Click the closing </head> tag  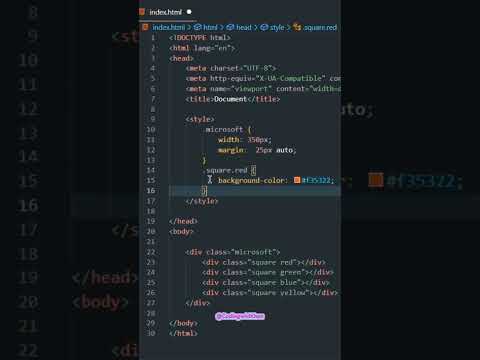(183, 221)
